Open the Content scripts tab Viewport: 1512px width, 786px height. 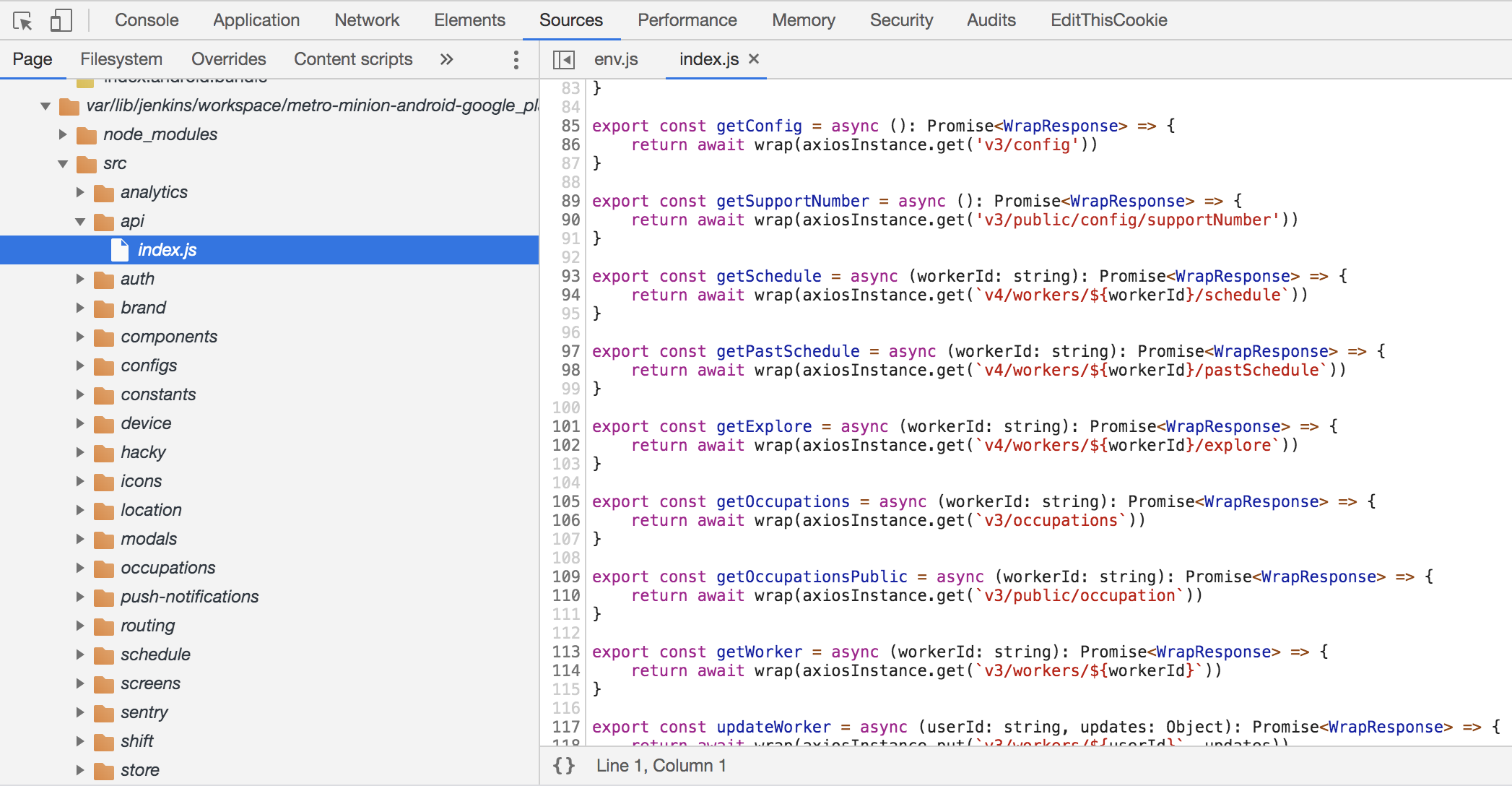[353, 59]
